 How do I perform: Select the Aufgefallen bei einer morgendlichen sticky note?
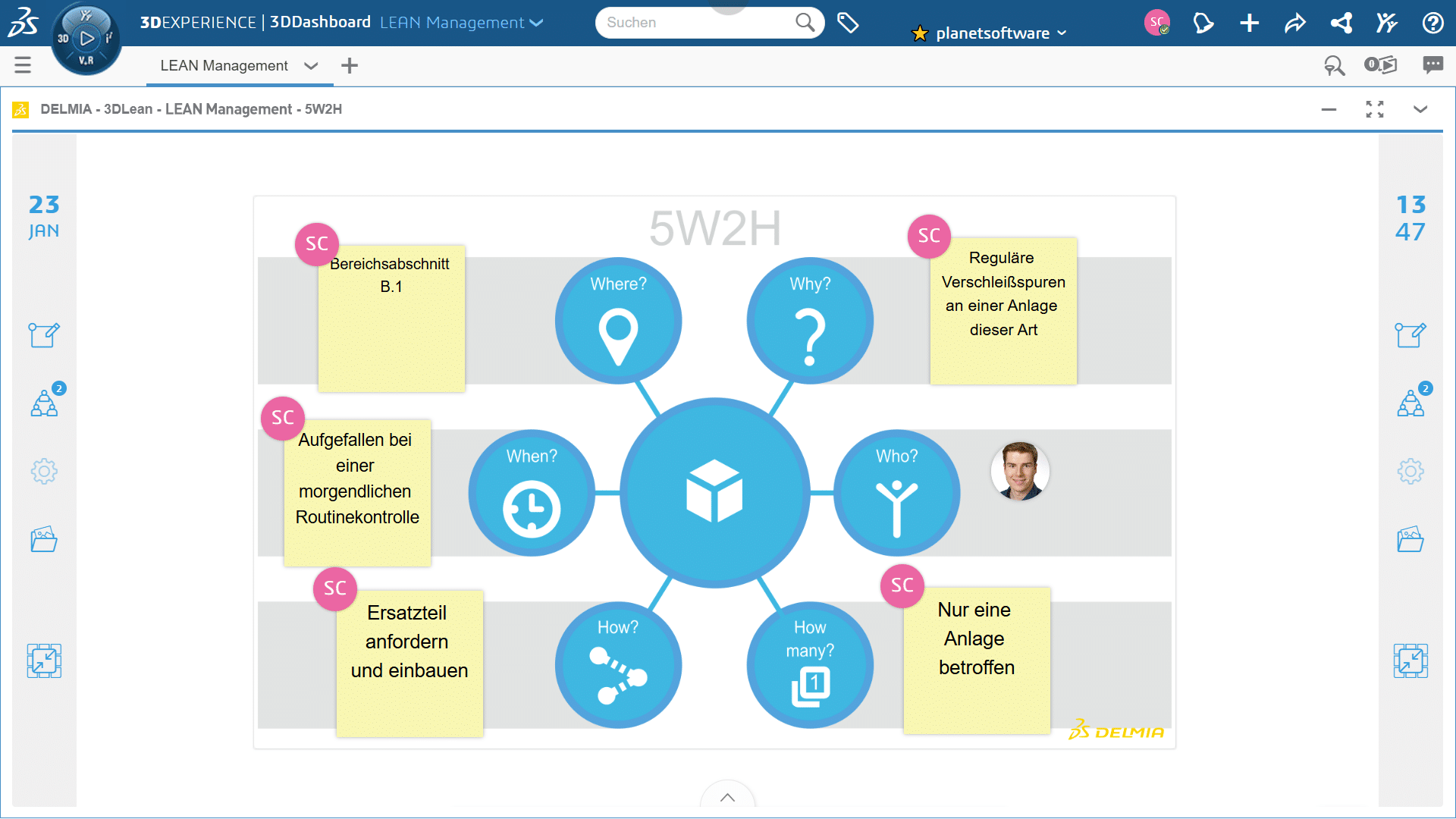357,493
